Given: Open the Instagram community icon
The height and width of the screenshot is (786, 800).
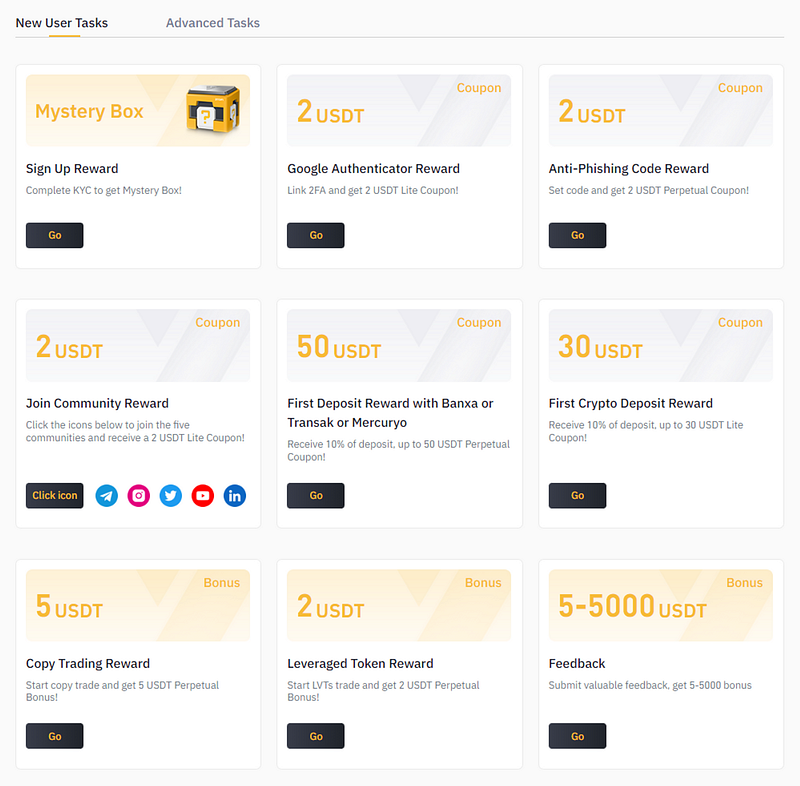Looking at the screenshot, I should pyautogui.click(x=138, y=495).
